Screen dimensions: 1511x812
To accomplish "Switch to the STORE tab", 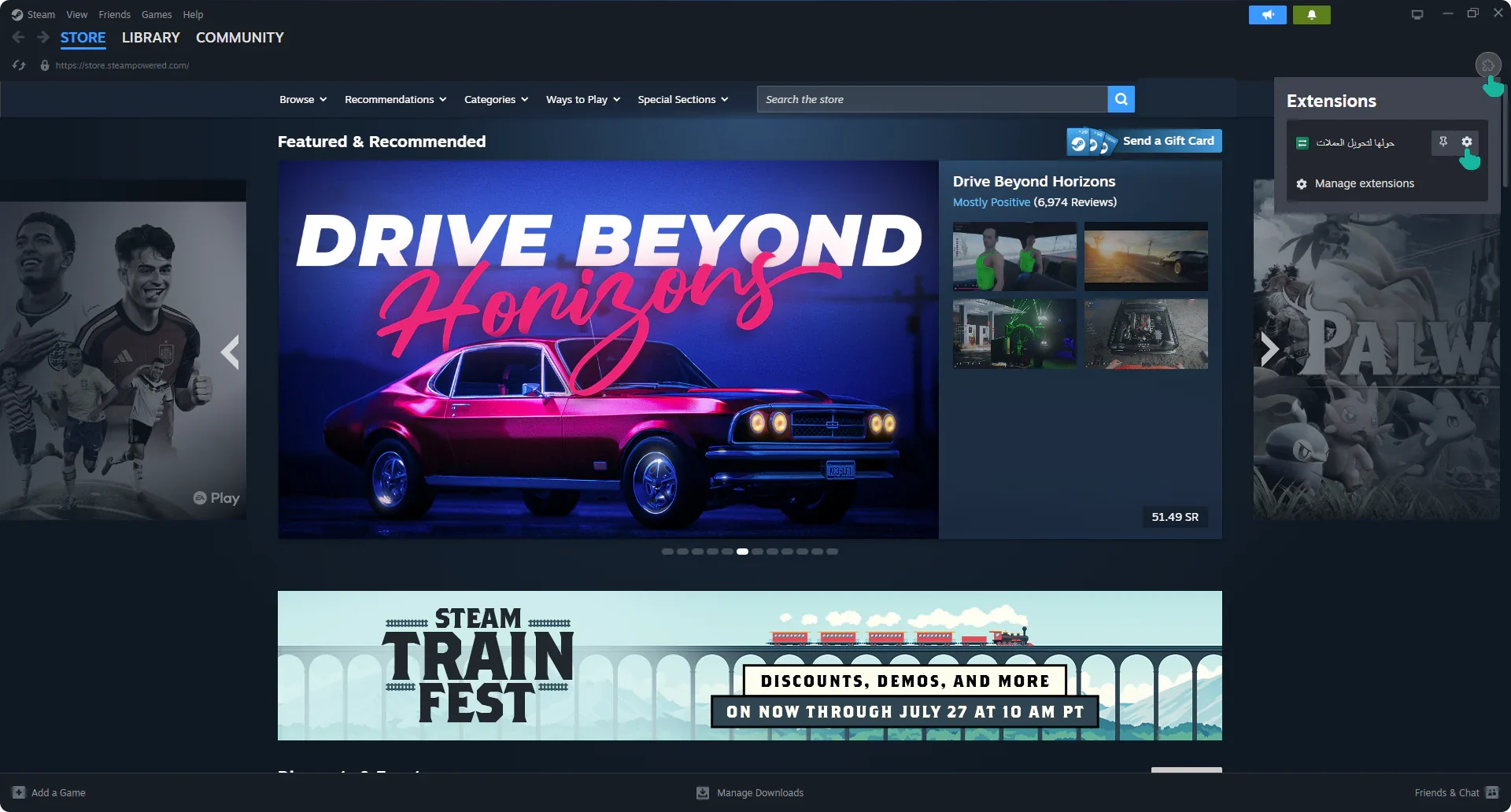I will pos(83,38).
